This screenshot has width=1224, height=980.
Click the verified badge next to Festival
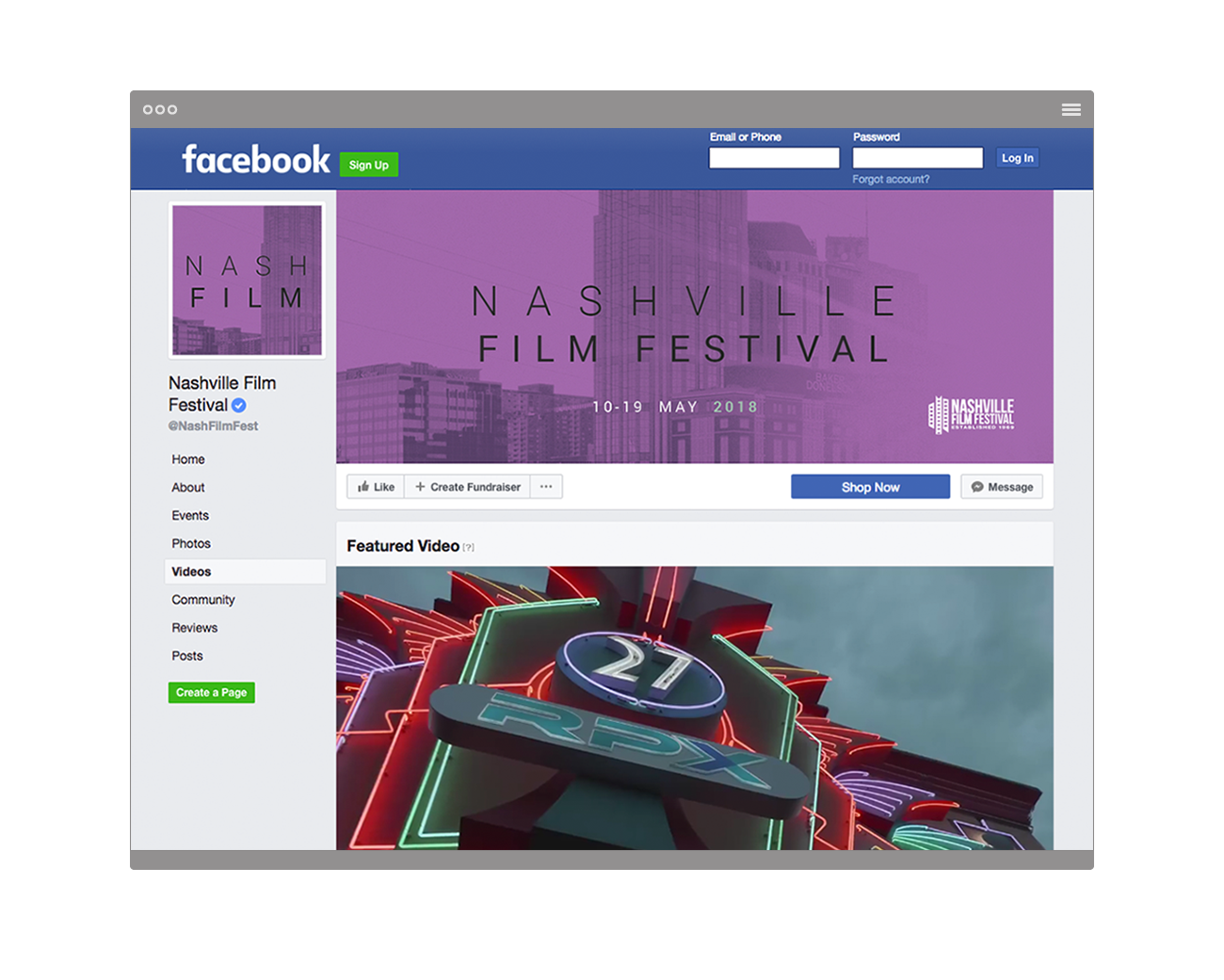239,406
